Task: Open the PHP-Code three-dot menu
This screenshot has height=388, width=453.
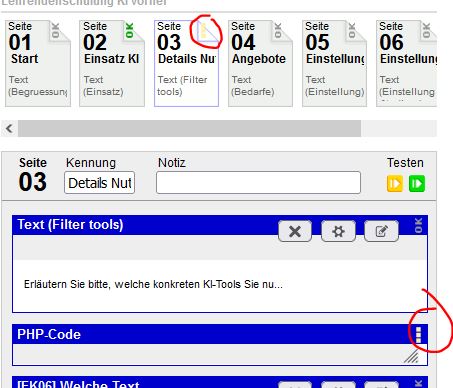Action: click(x=419, y=335)
